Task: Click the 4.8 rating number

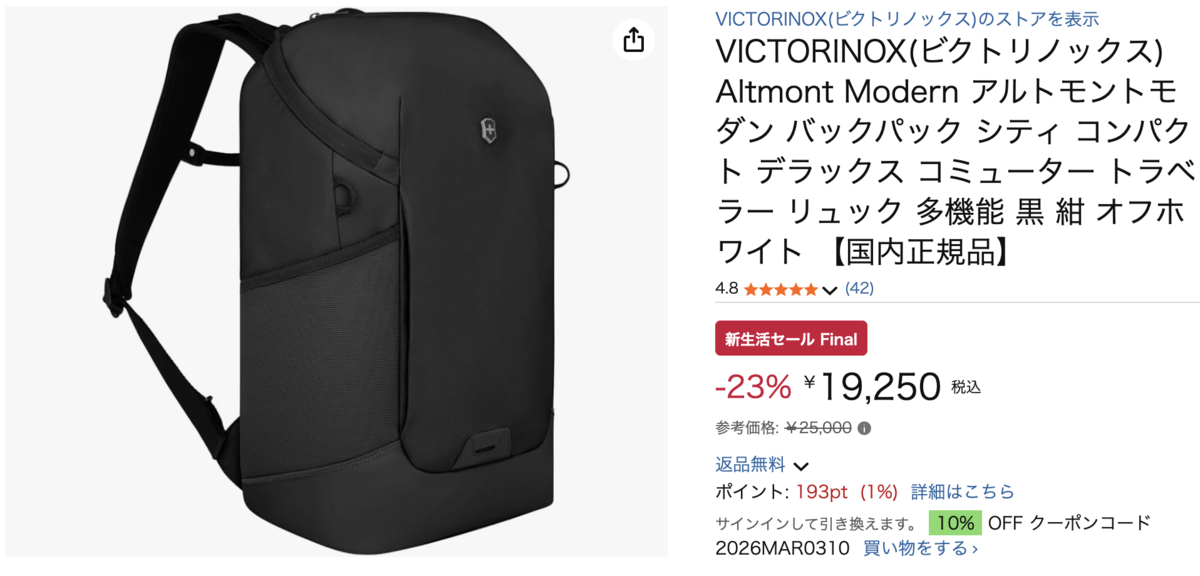Action: [727, 289]
